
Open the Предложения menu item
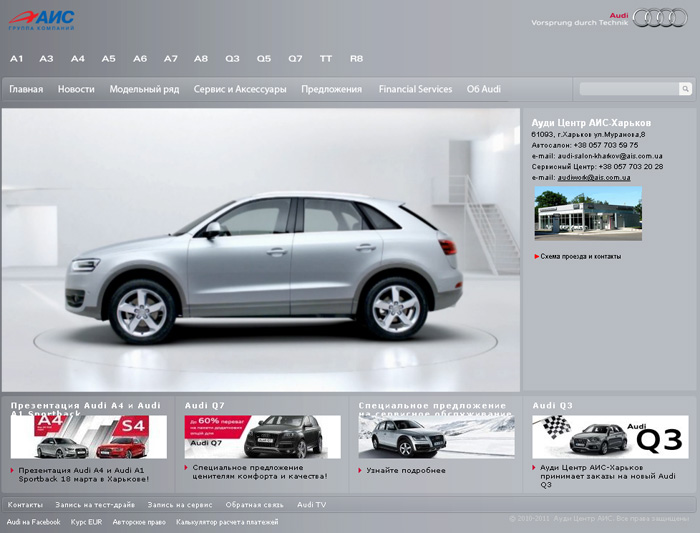(332, 89)
